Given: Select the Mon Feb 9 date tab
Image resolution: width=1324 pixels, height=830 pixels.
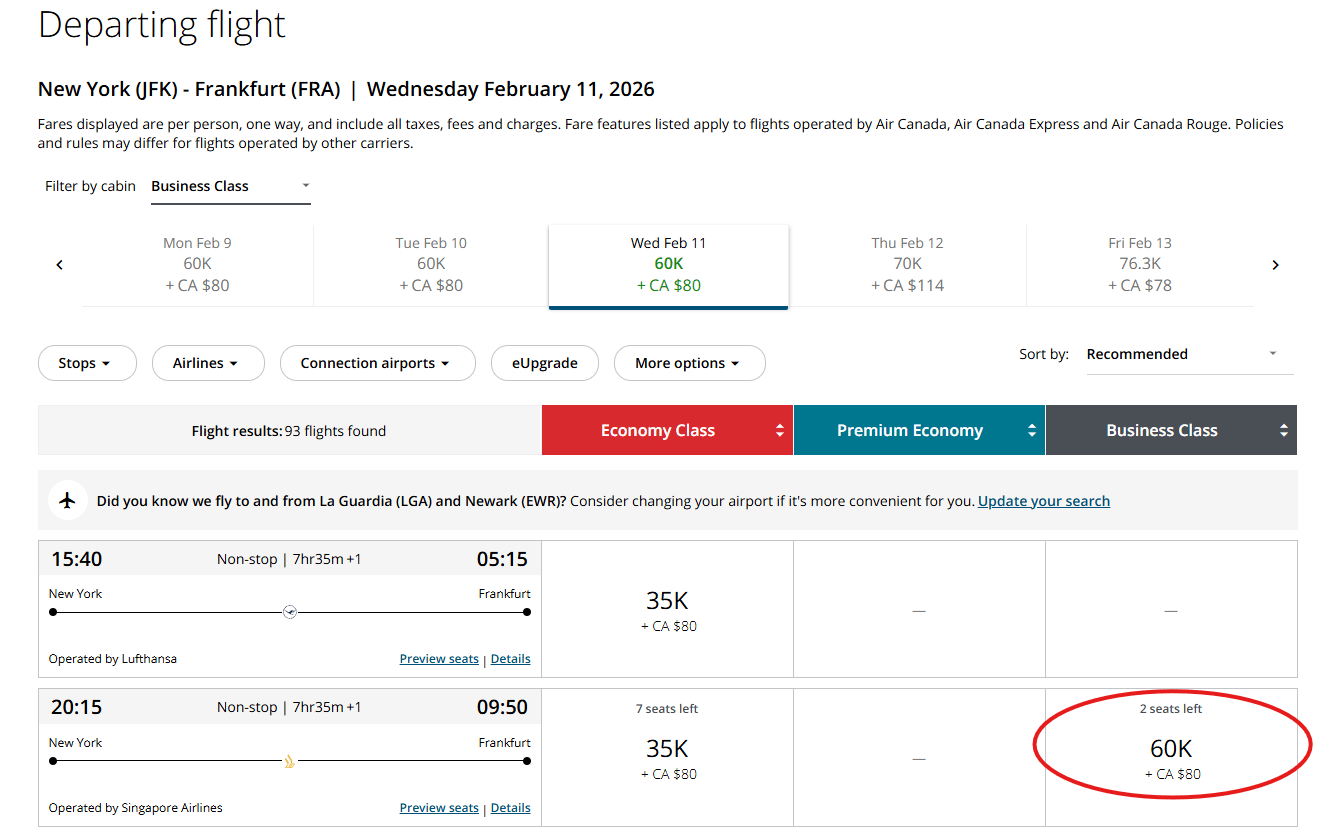Looking at the screenshot, I should coord(197,264).
